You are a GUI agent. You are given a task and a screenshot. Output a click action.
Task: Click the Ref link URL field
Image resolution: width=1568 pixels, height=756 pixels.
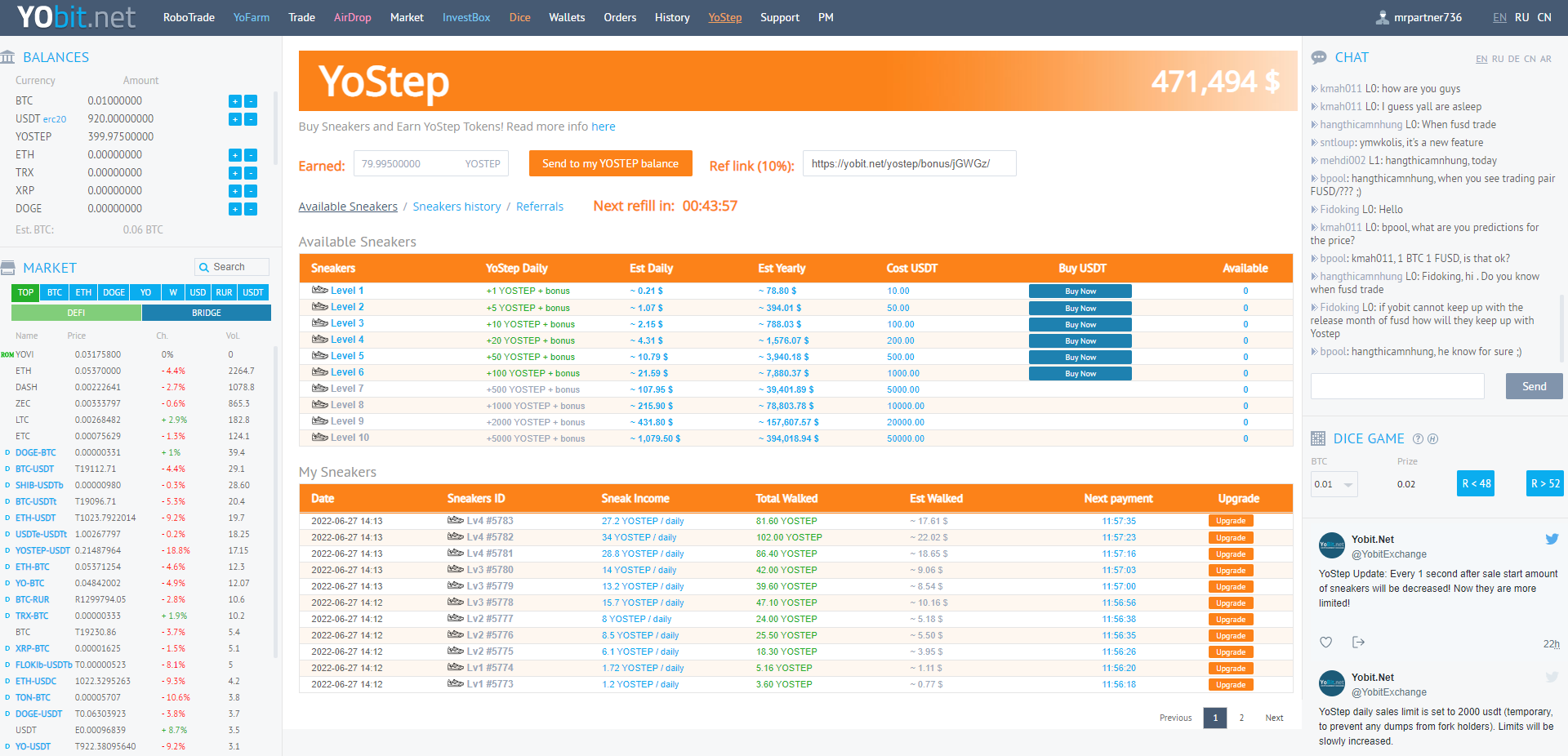click(x=910, y=163)
